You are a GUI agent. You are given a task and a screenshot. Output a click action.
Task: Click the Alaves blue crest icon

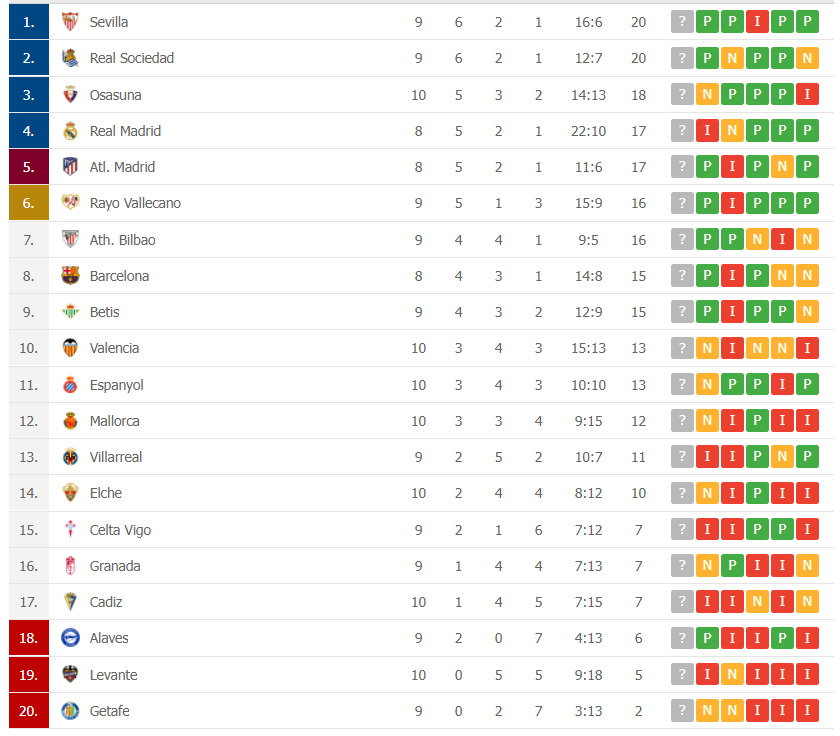tap(70, 638)
